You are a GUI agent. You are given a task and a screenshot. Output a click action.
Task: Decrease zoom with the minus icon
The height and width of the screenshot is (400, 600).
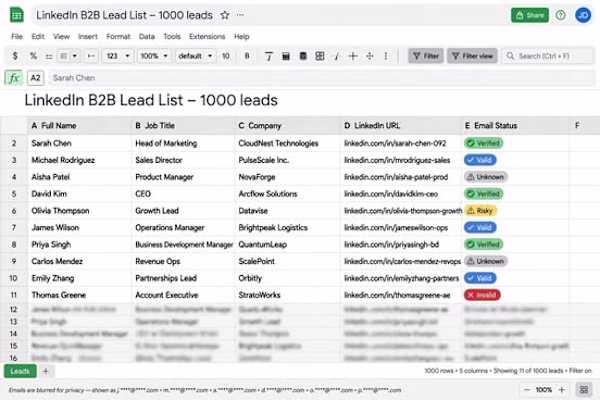tap(527, 390)
